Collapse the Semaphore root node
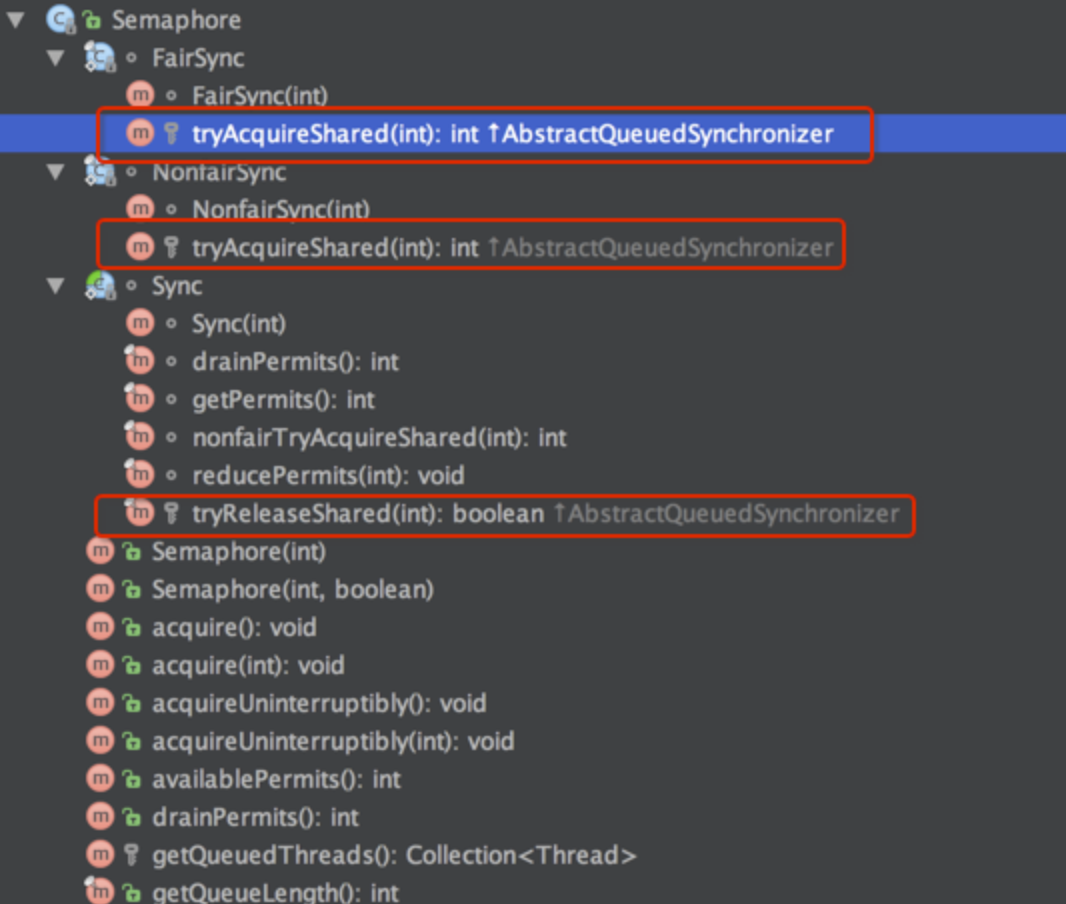This screenshot has height=904, width=1066. (x=15, y=19)
